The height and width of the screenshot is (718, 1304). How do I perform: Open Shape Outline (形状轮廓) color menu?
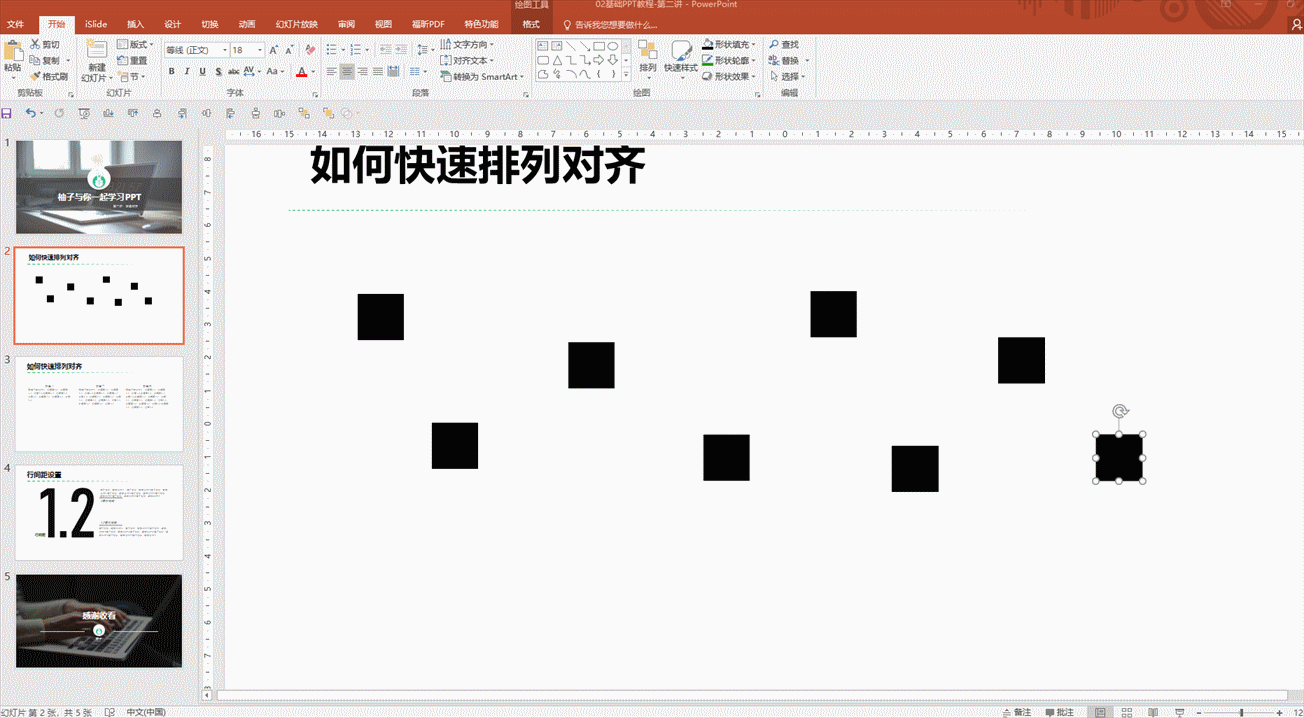(730, 61)
